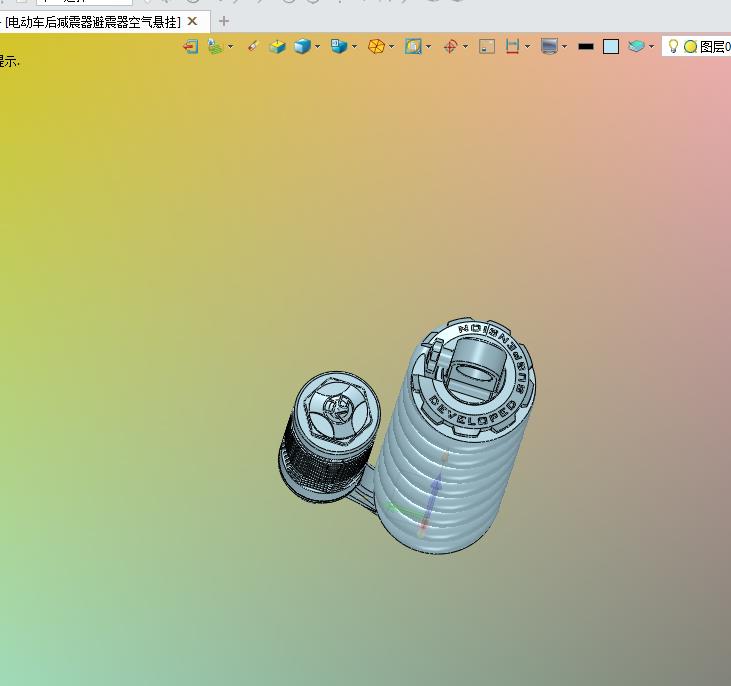Click the blue view orientation cube icon

(x=339, y=47)
